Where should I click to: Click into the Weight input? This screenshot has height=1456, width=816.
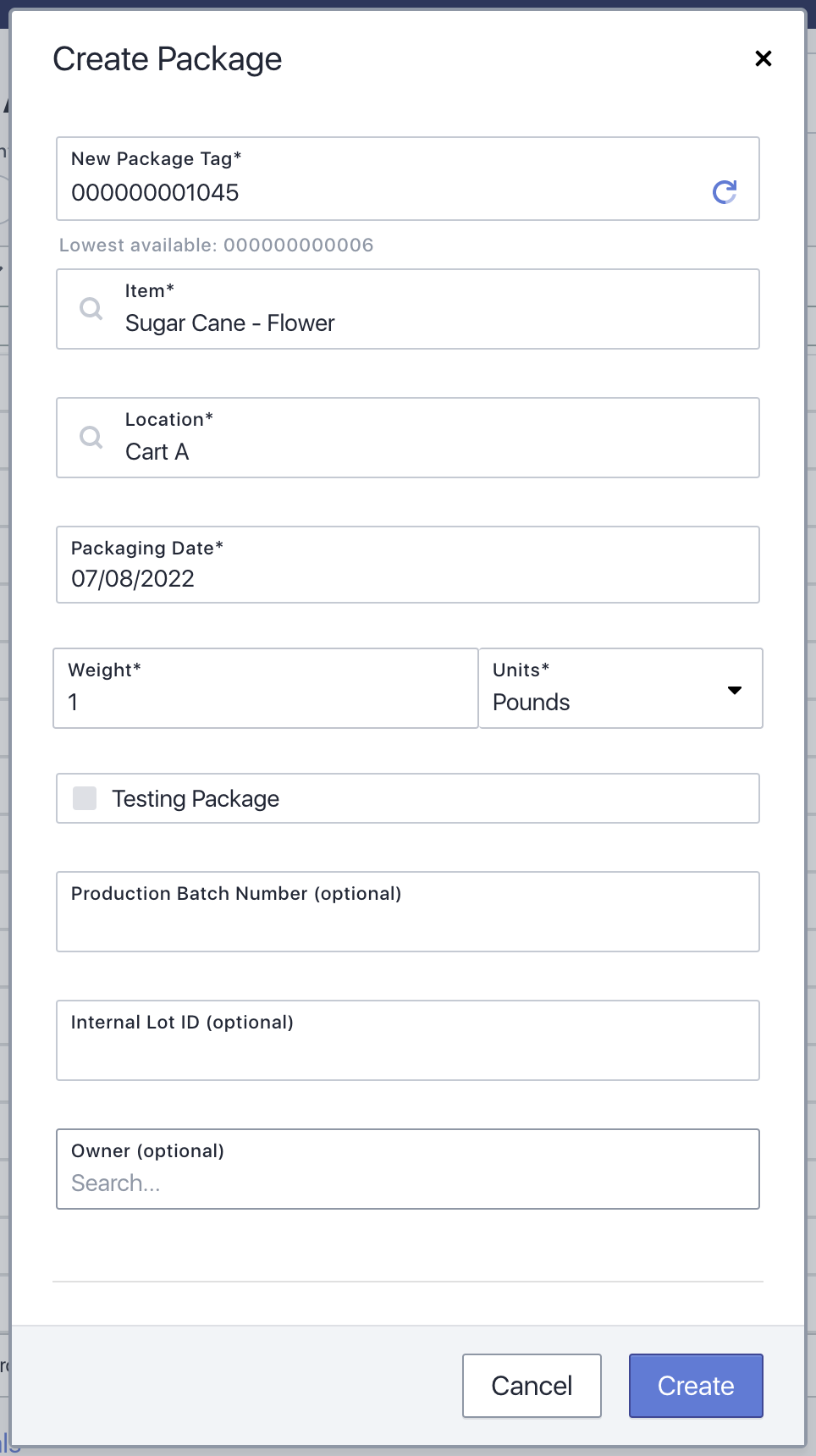(266, 688)
